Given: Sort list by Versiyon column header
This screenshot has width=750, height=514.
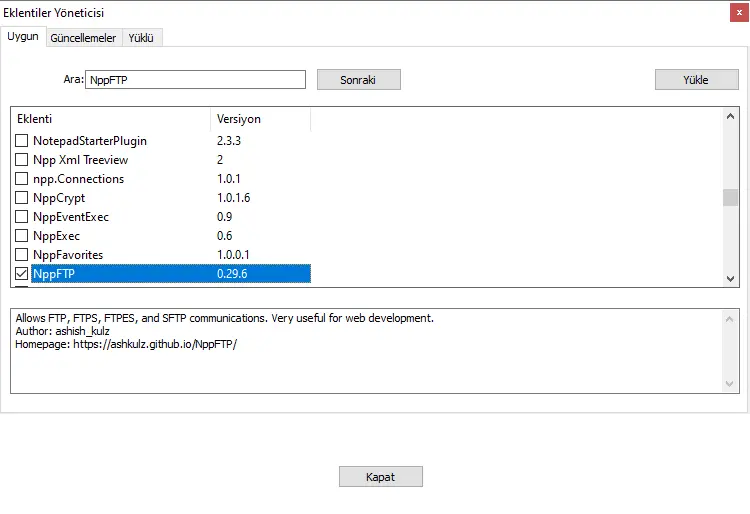Looking at the screenshot, I should point(260,119).
